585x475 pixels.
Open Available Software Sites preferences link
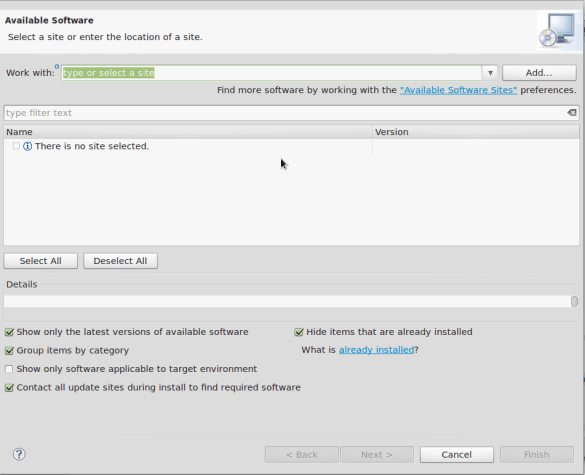(x=459, y=90)
